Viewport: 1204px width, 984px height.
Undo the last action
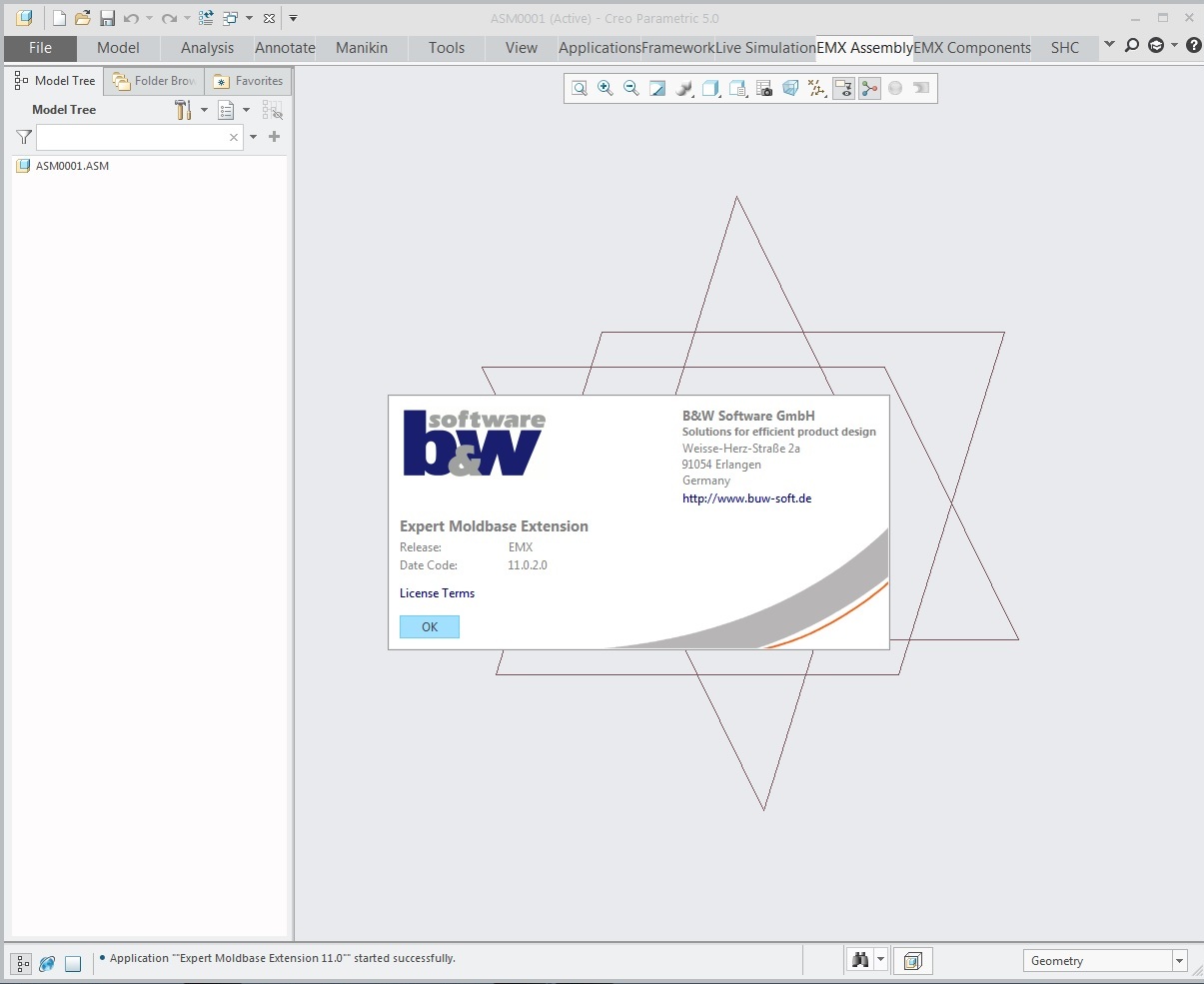pyautogui.click(x=131, y=18)
